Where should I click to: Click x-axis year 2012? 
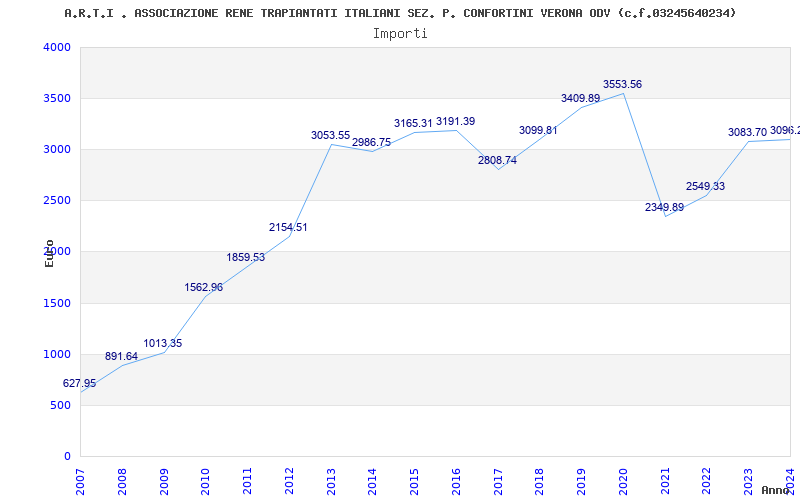coord(289,482)
